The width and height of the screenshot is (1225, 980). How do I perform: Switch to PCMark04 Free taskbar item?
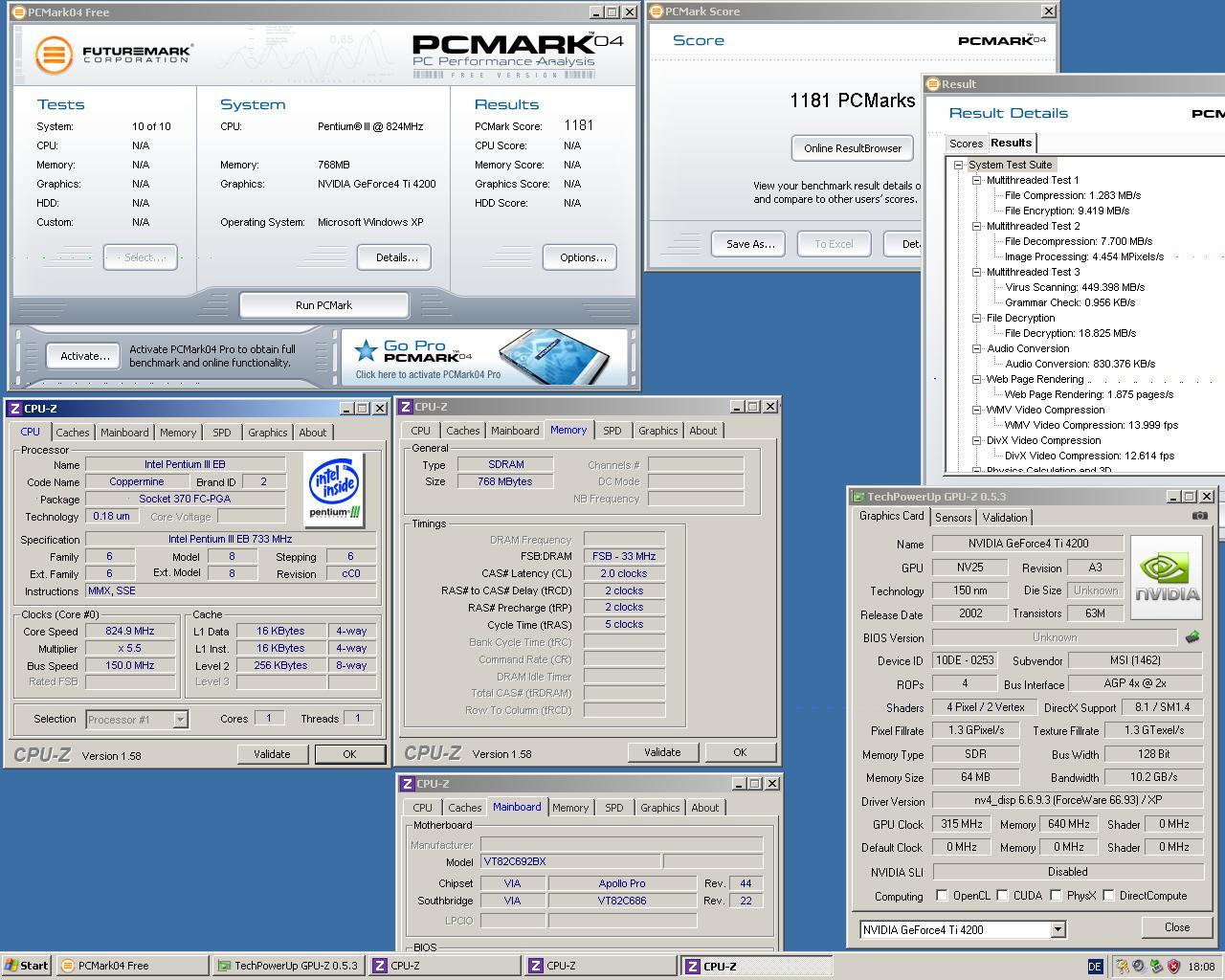tap(132, 966)
